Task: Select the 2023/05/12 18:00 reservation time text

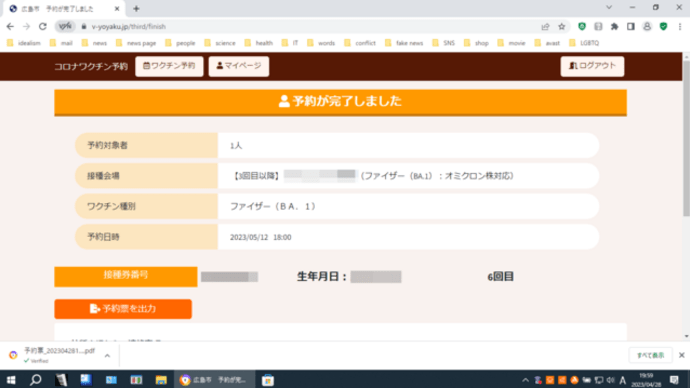Action: pos(261,237)
